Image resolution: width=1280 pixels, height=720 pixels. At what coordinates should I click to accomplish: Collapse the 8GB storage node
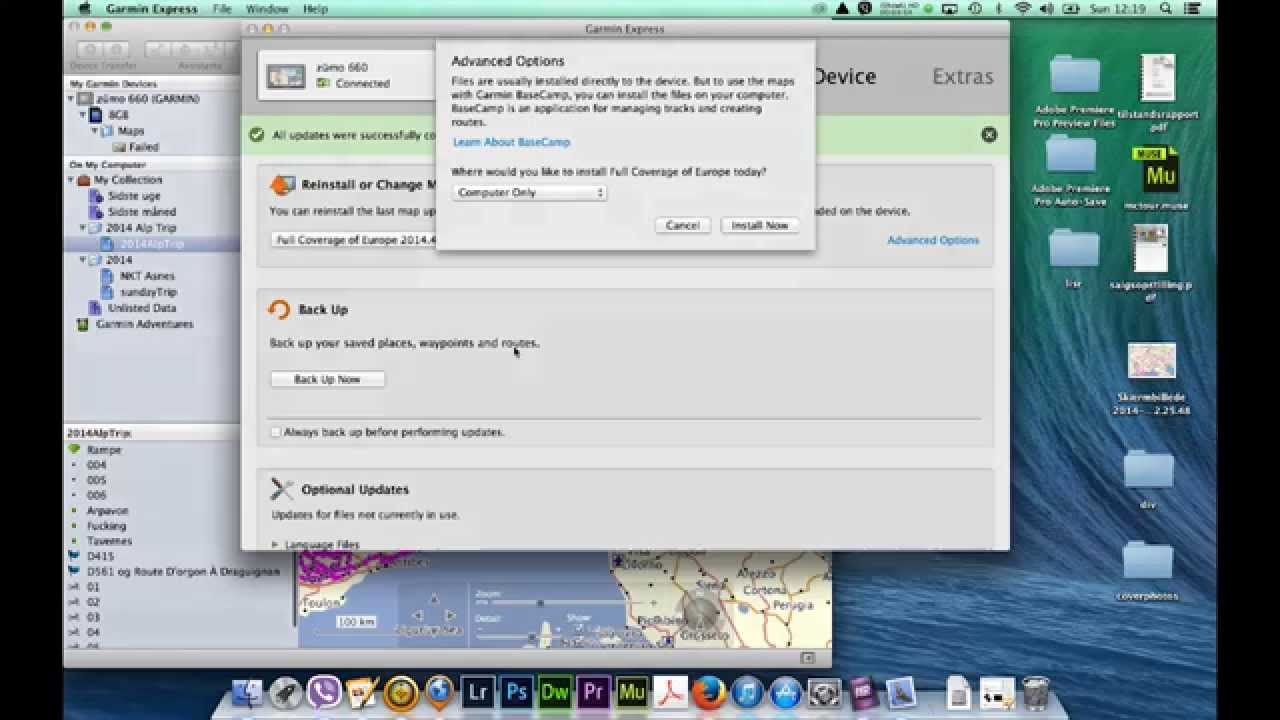(x=84, y=115)
